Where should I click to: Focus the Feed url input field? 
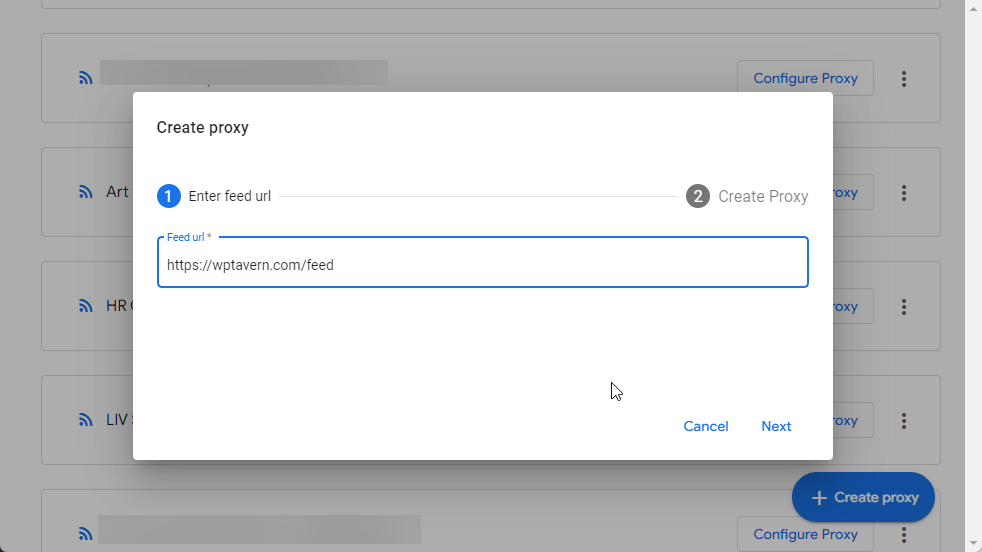482,263
